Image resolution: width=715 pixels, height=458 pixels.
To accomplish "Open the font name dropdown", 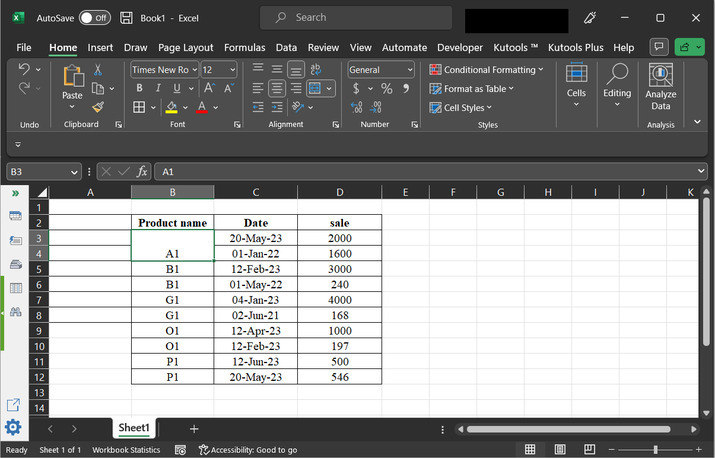I will pos(193,70).
